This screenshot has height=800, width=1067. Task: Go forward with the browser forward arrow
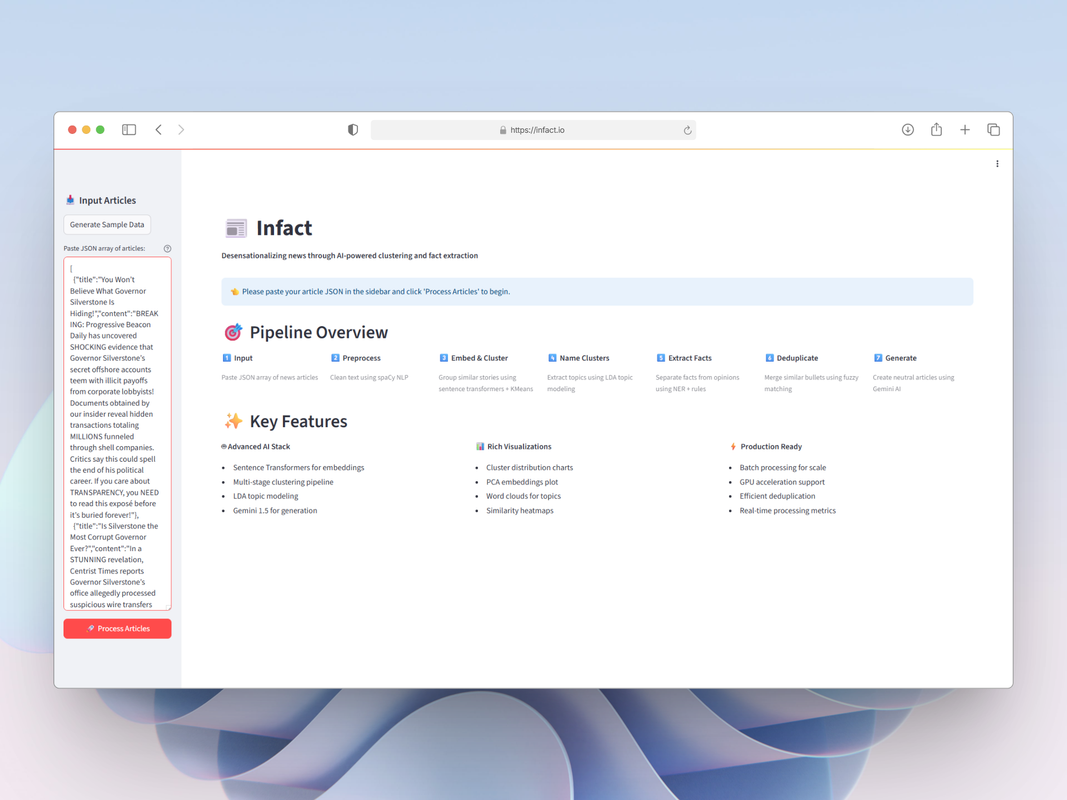tap(181, 129)
